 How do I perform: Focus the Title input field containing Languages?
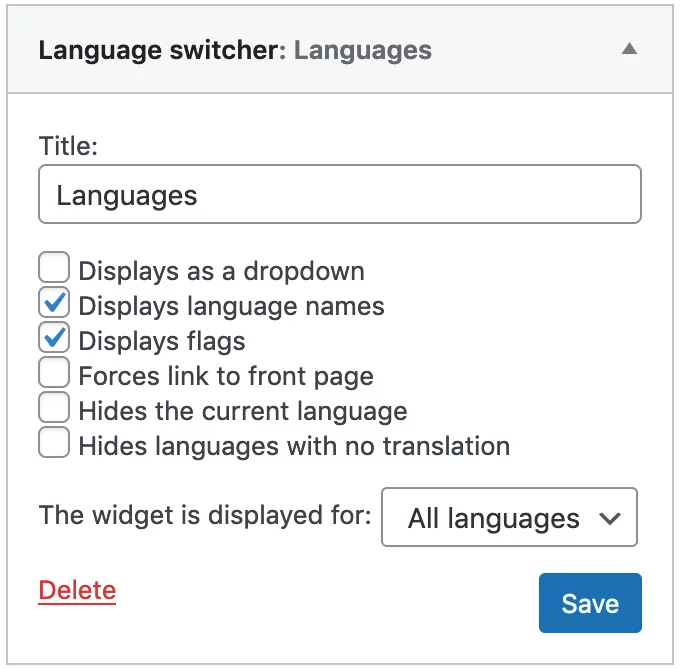pos(340,194)
